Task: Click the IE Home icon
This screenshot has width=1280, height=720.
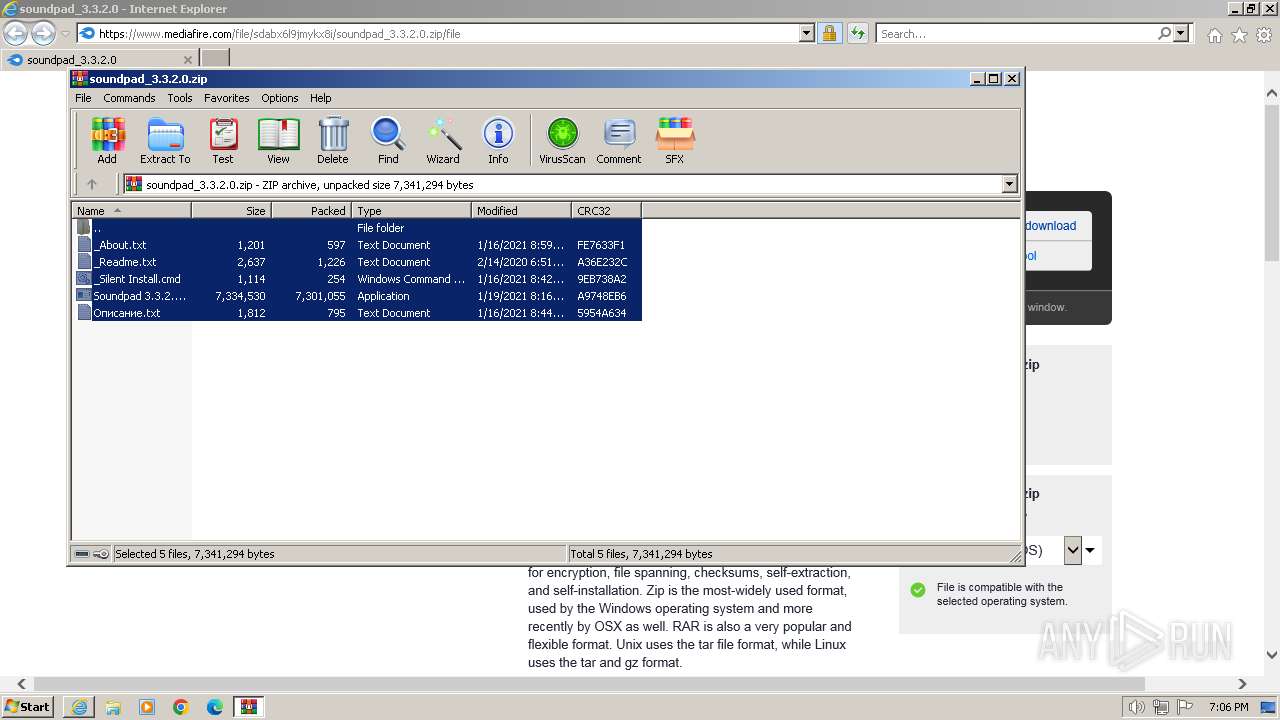Action: click(x=1214, y=35)
